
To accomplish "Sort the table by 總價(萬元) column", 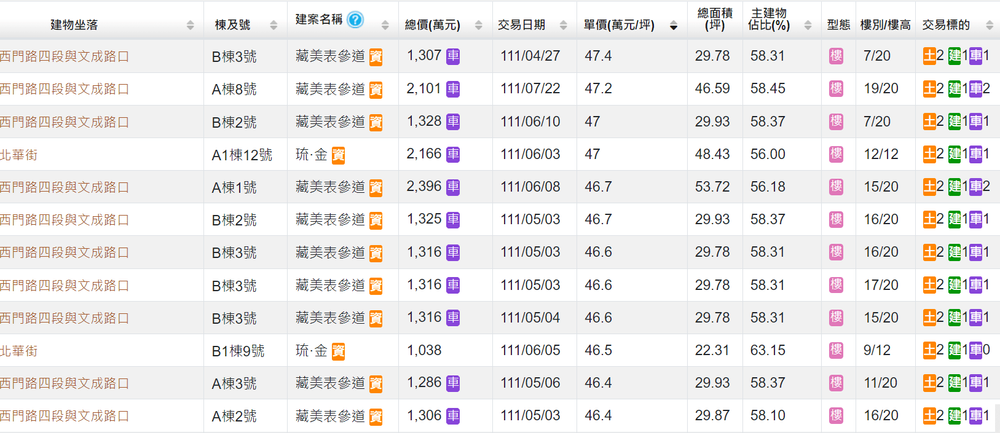I will pos(434,24).
